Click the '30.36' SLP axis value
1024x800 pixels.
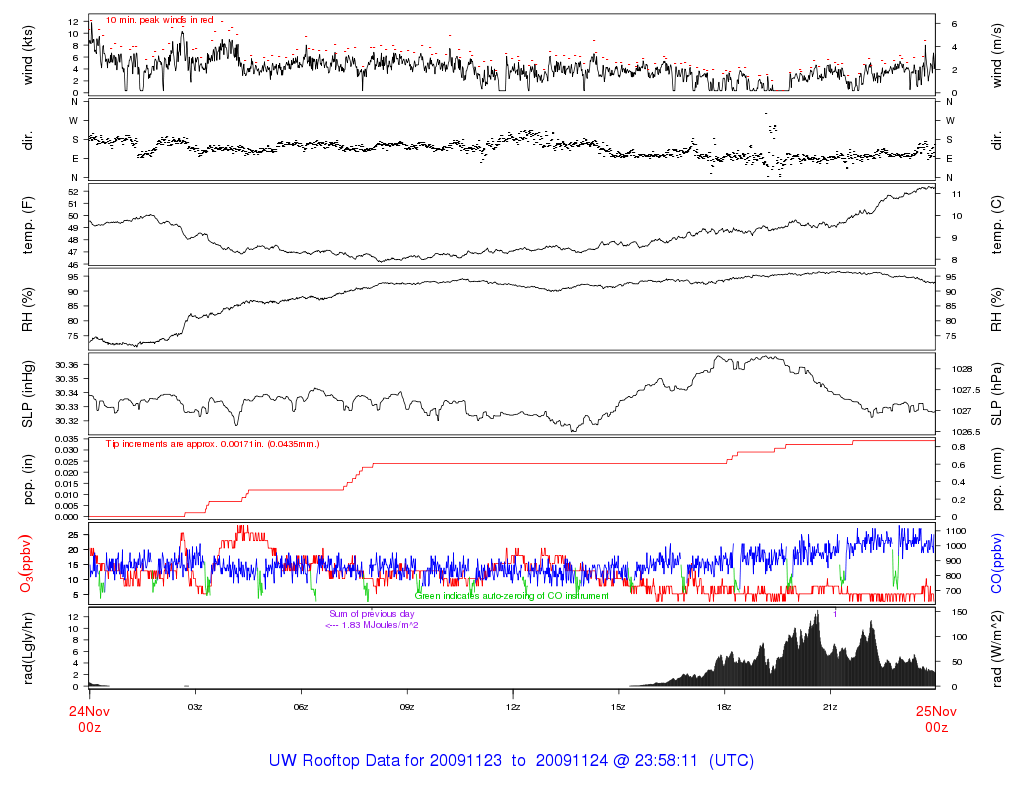(x=67, y=365)
